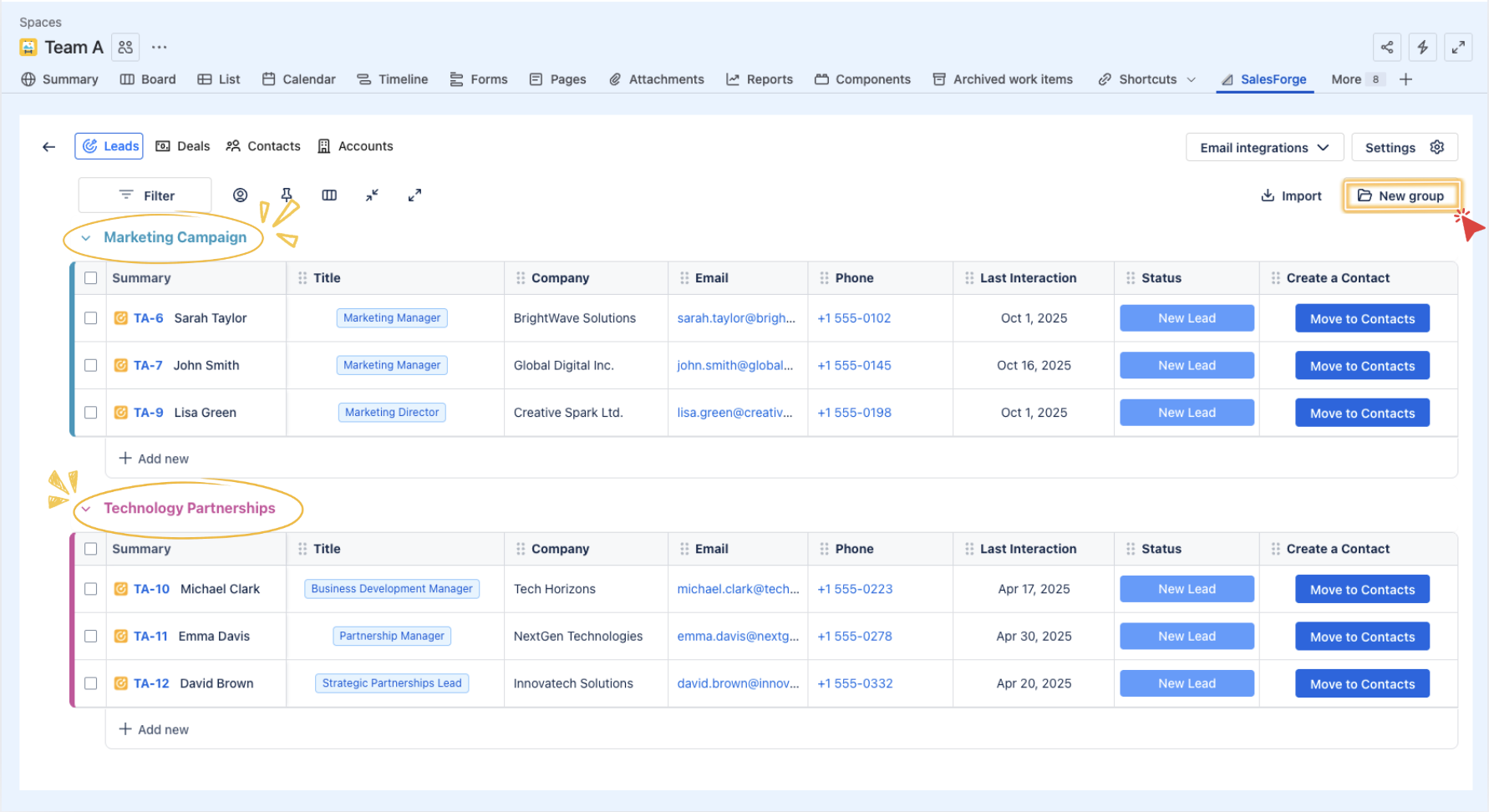The height and width of the screenshot is (812, 1489).
Task: Click the back arrow icon beside Leads
Action: pos(49,147)
